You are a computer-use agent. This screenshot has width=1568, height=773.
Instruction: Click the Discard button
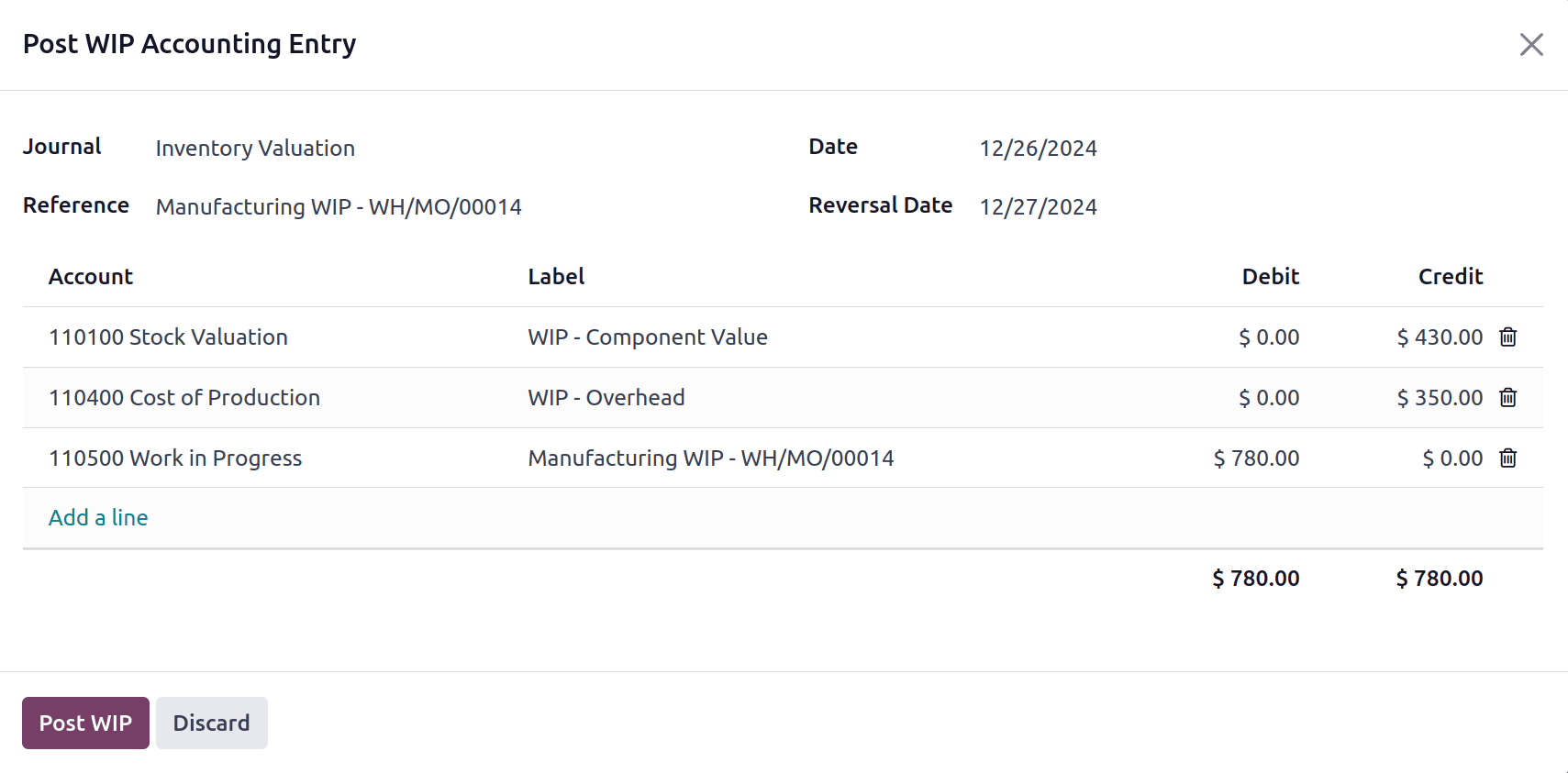click(x=211, y=723)
